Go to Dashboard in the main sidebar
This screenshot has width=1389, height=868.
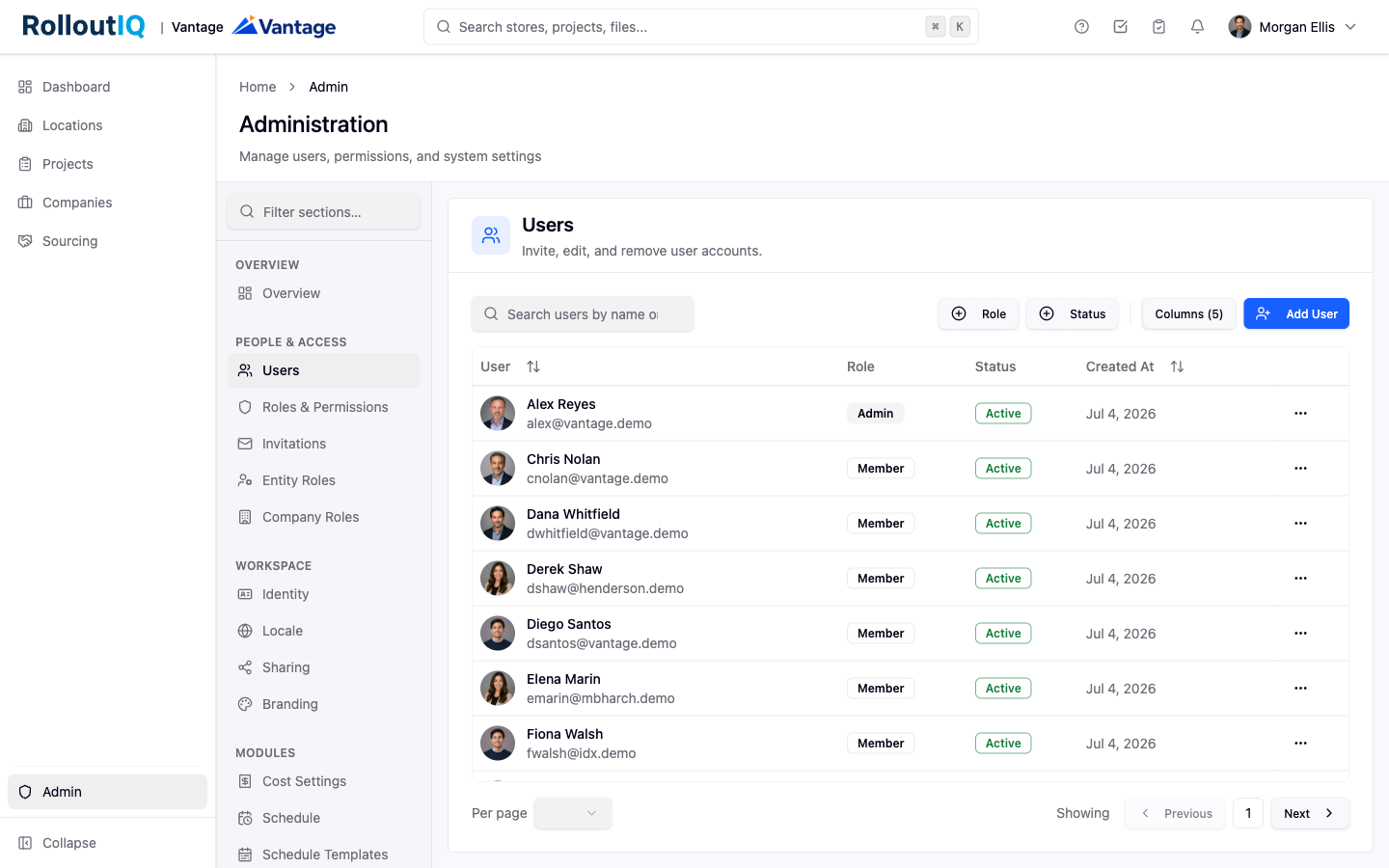click(x=107, y=87)
